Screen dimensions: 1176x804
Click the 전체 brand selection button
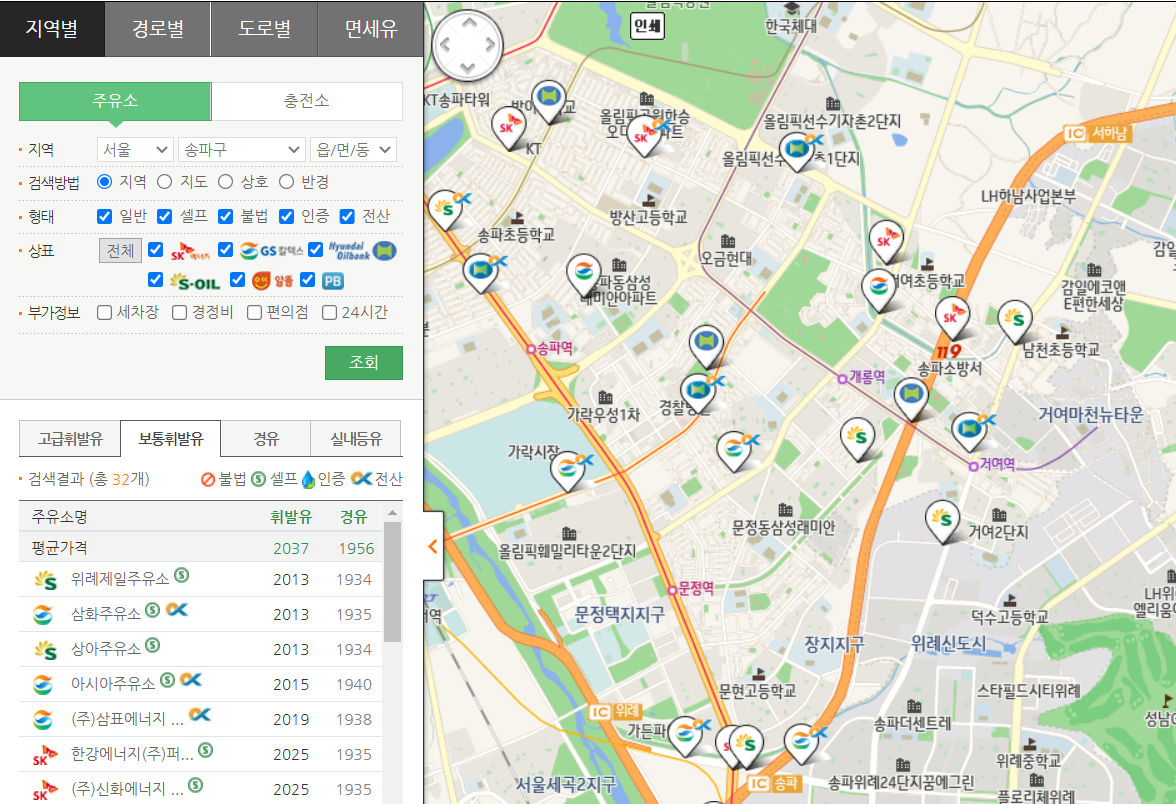[x=120, y=249]
